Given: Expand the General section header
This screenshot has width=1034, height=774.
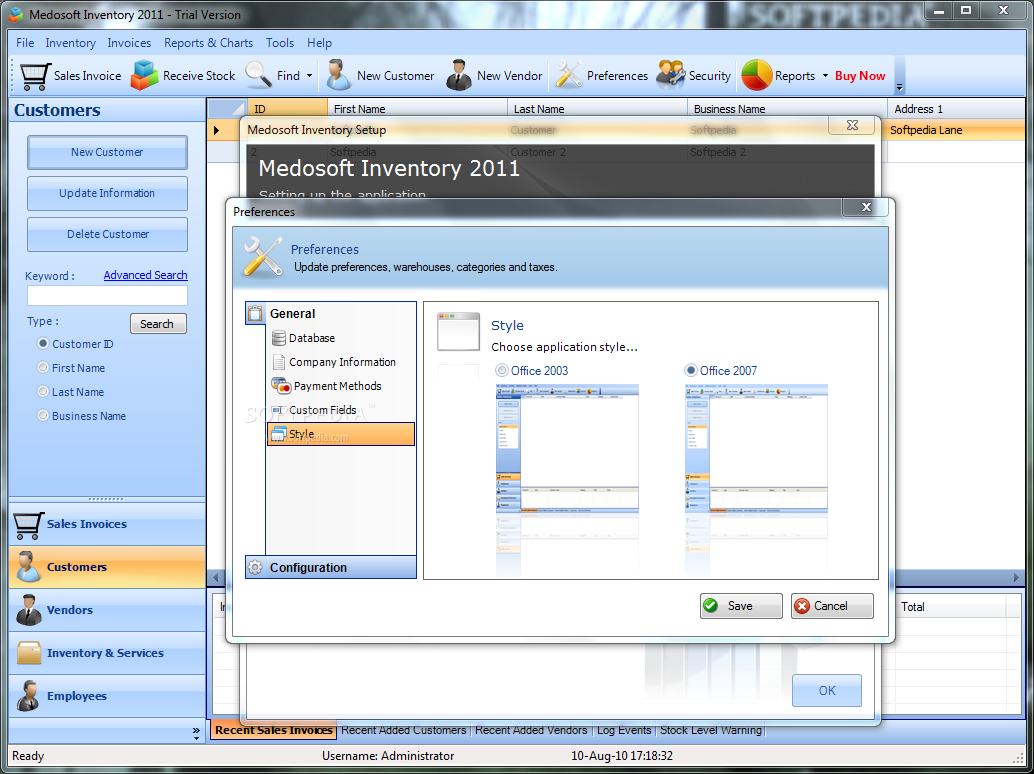Looking at the screenshot, I should coord(330,314).
